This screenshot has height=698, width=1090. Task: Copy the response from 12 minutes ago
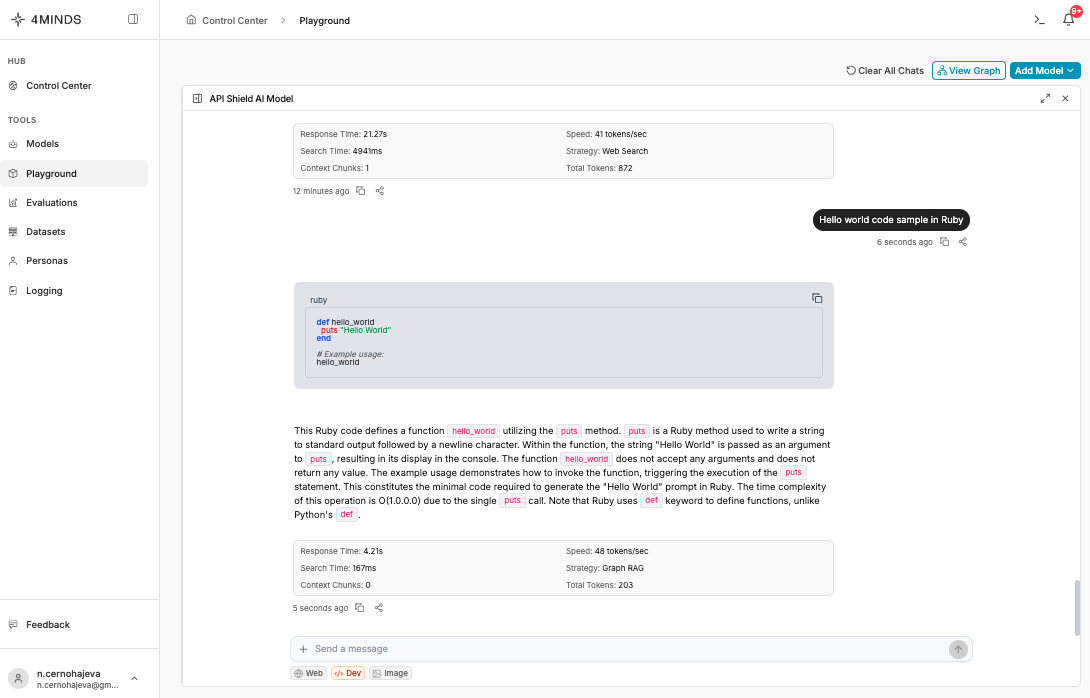pos(361,190)
